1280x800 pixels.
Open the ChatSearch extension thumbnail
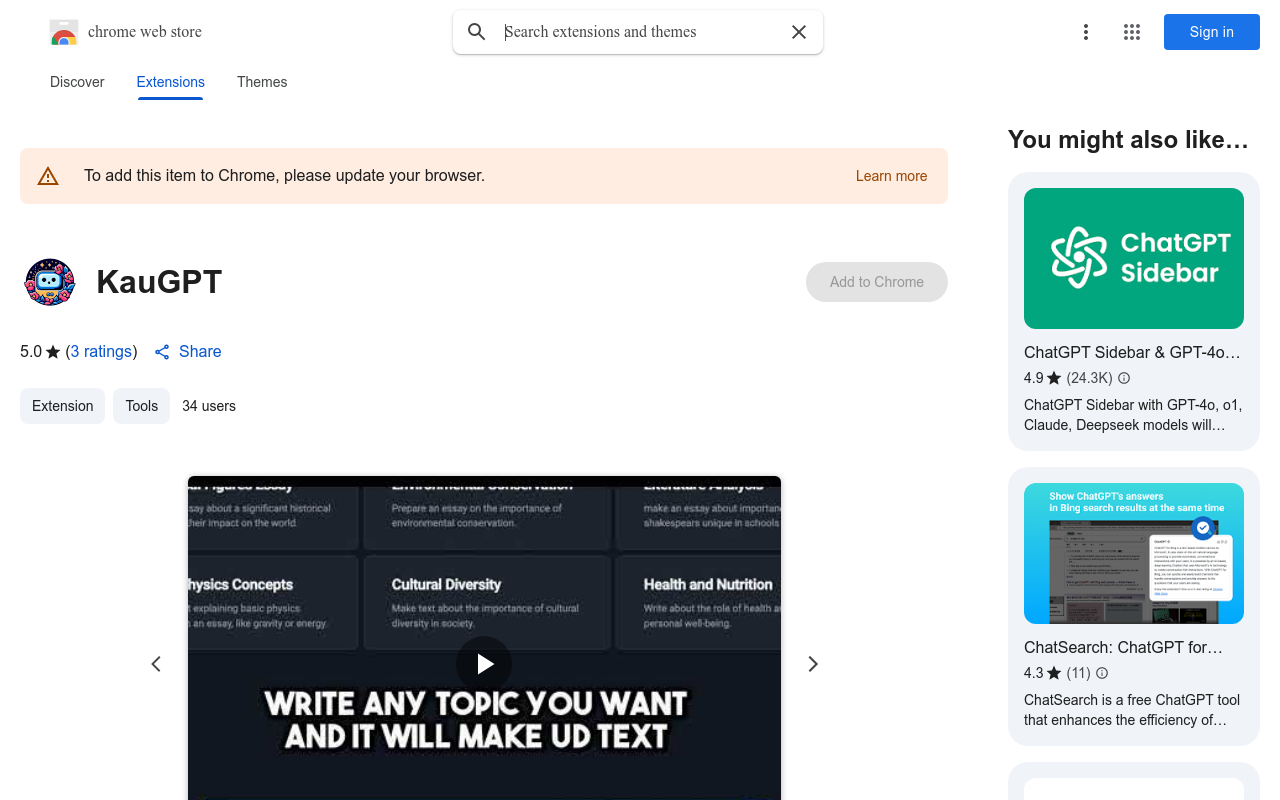tap(1134, 553)
